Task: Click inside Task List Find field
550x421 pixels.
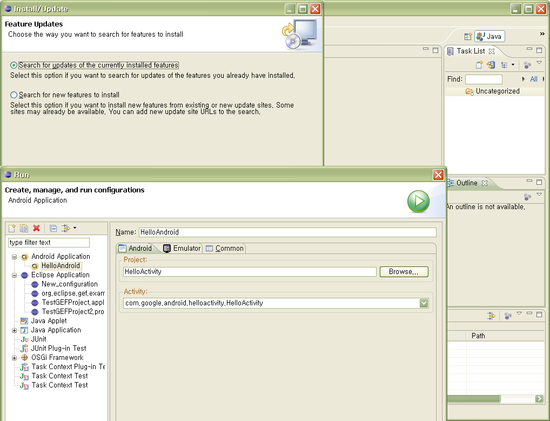Action: [x=484, y=79]
